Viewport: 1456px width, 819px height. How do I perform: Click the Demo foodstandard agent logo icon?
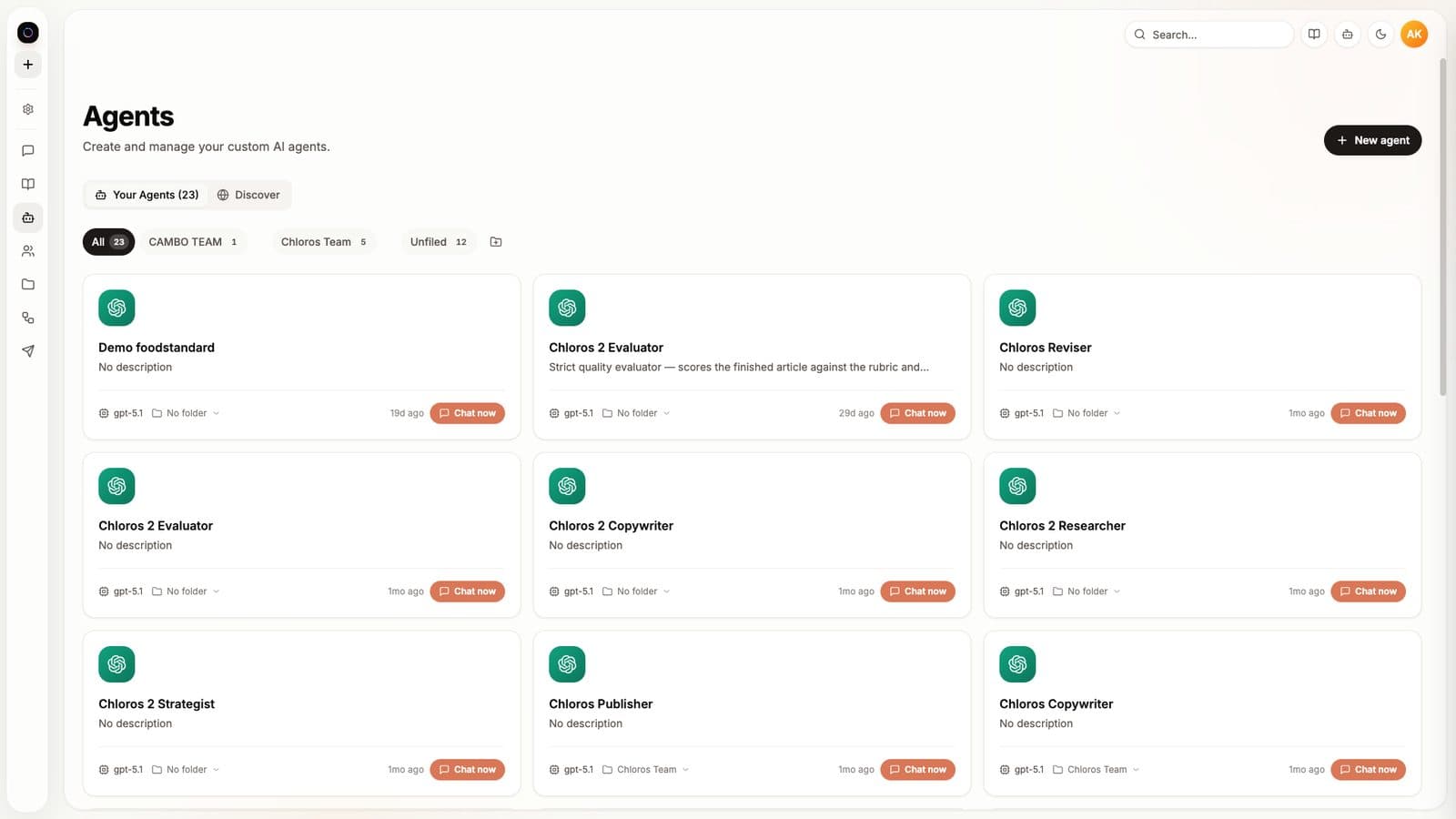[x=116, y=308]
